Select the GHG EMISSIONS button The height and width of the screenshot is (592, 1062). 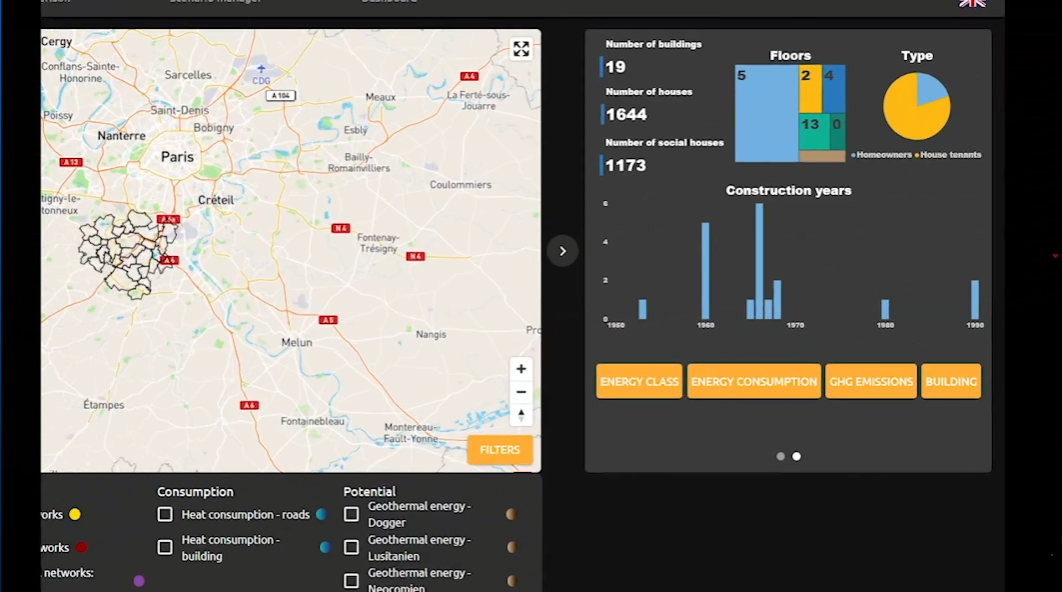870,381
